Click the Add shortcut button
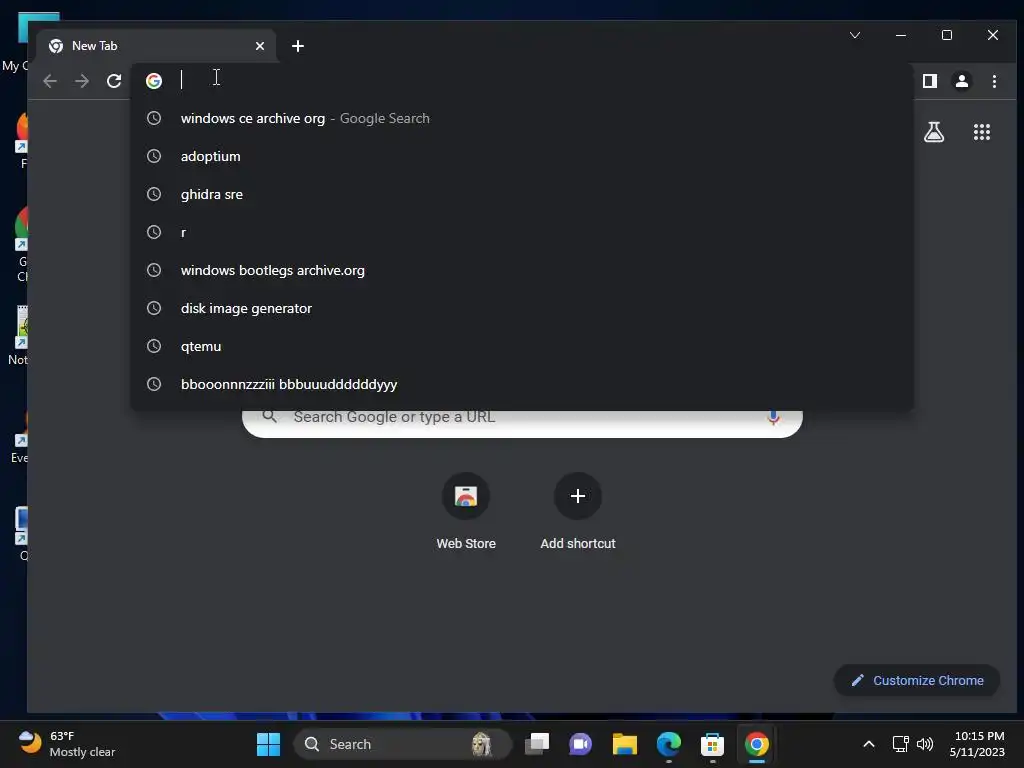This screenshot has width=1024, height=768. (578, 512)
